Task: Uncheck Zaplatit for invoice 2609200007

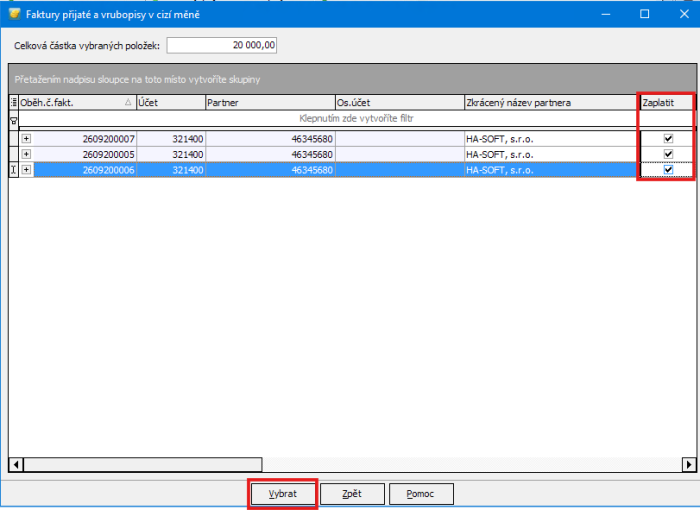Action: 668,138
